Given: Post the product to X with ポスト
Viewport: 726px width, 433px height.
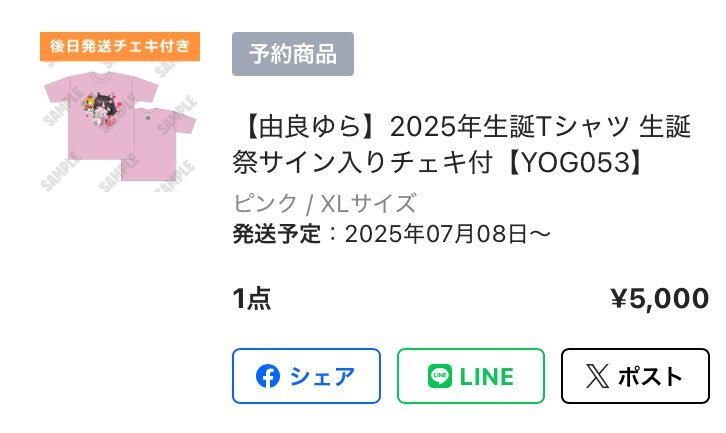Looking at the screenshot, I should click(635, 376).
